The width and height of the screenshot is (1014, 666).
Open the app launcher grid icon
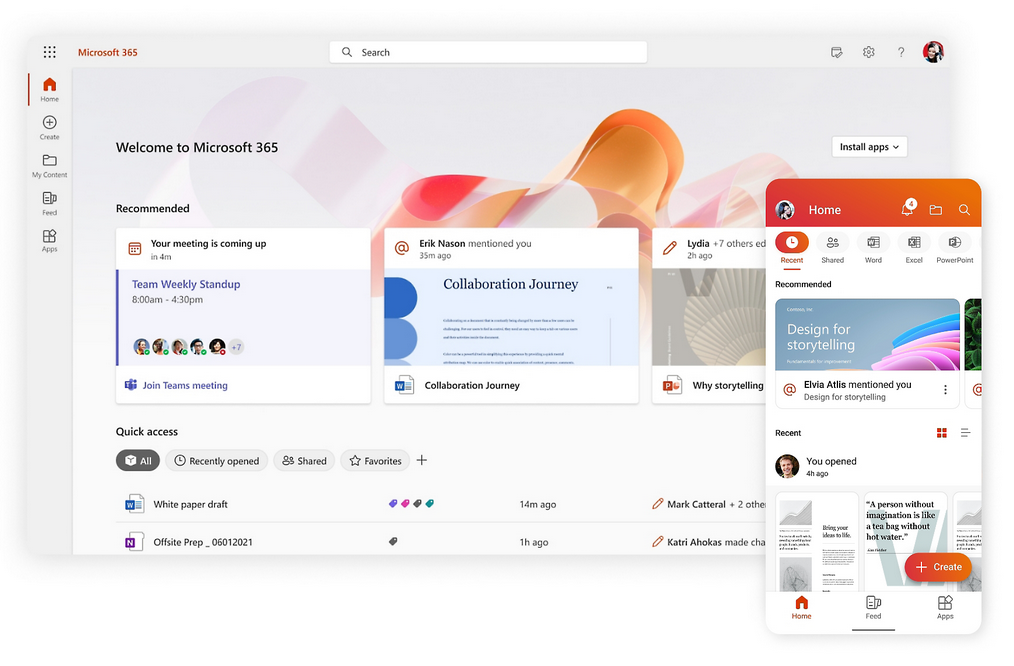click(x=50, y=52)
